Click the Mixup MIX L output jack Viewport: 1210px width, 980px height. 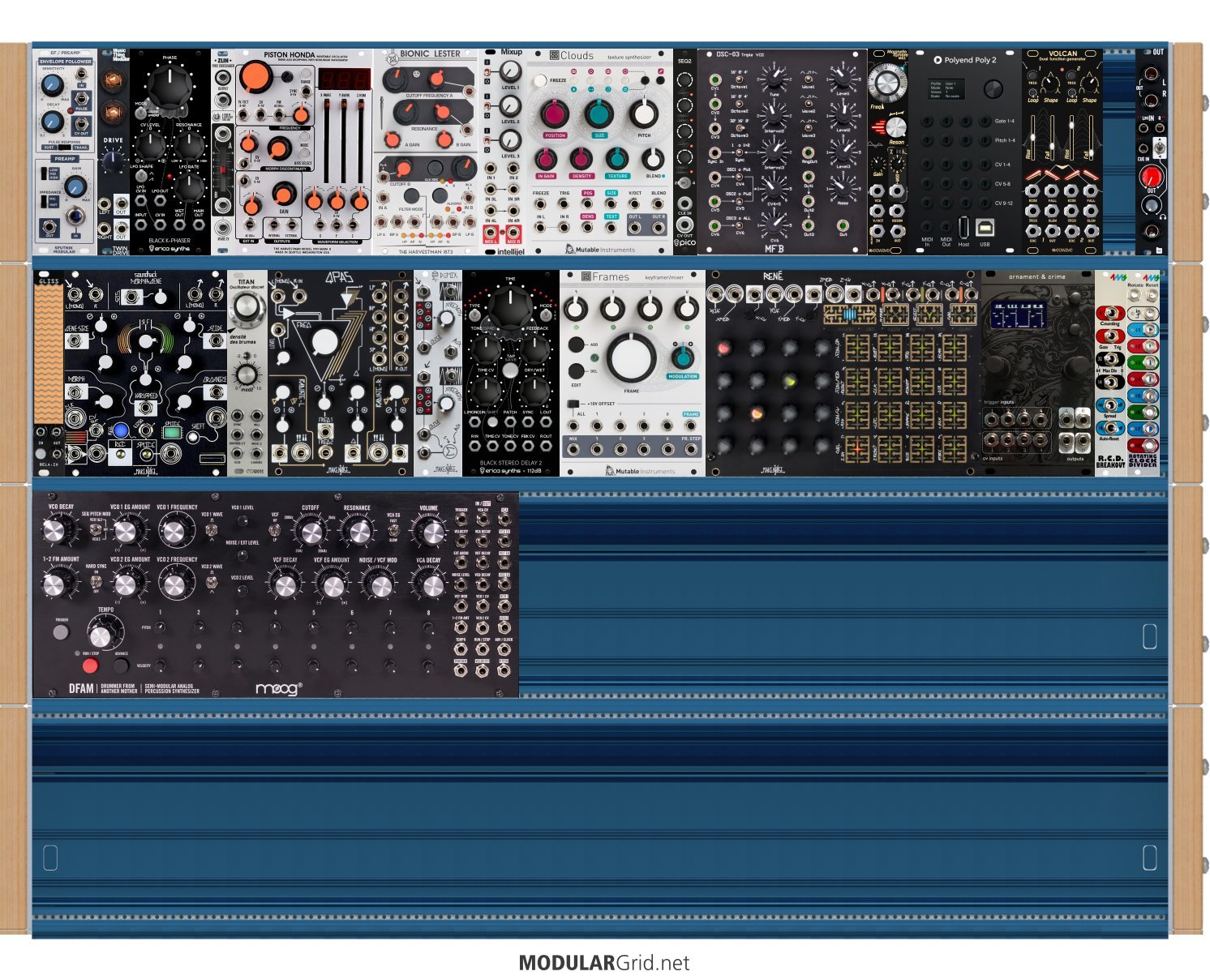click(x=491, y=233)
